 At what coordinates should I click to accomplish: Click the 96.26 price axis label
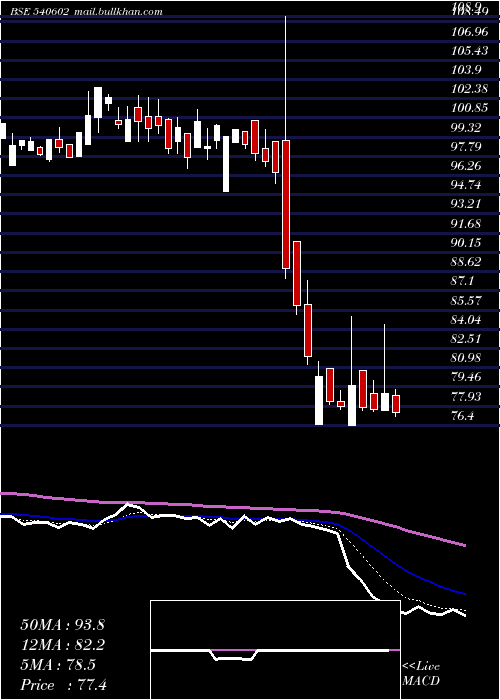pos(466,166)
